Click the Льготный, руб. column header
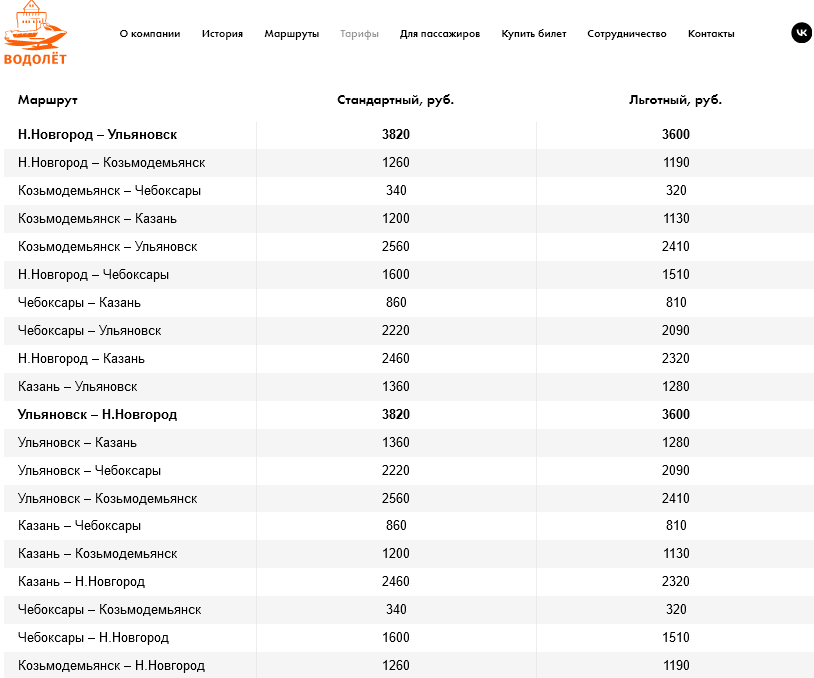This screenshot has height=678, width=814. (675, 100)
